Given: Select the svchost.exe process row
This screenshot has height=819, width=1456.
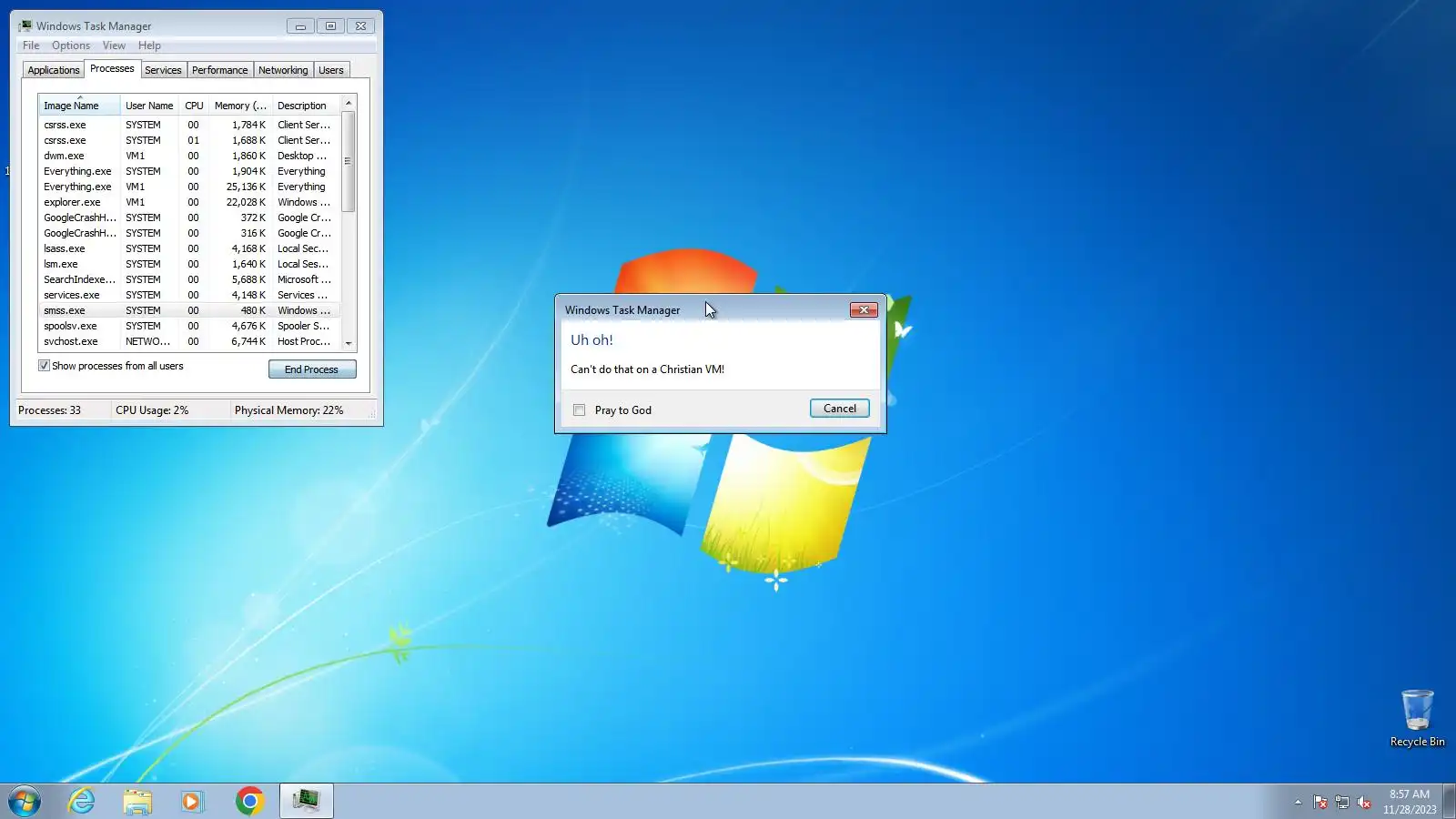Looking at the screenshot, I should pyautogui.click(x=189, y=341).
